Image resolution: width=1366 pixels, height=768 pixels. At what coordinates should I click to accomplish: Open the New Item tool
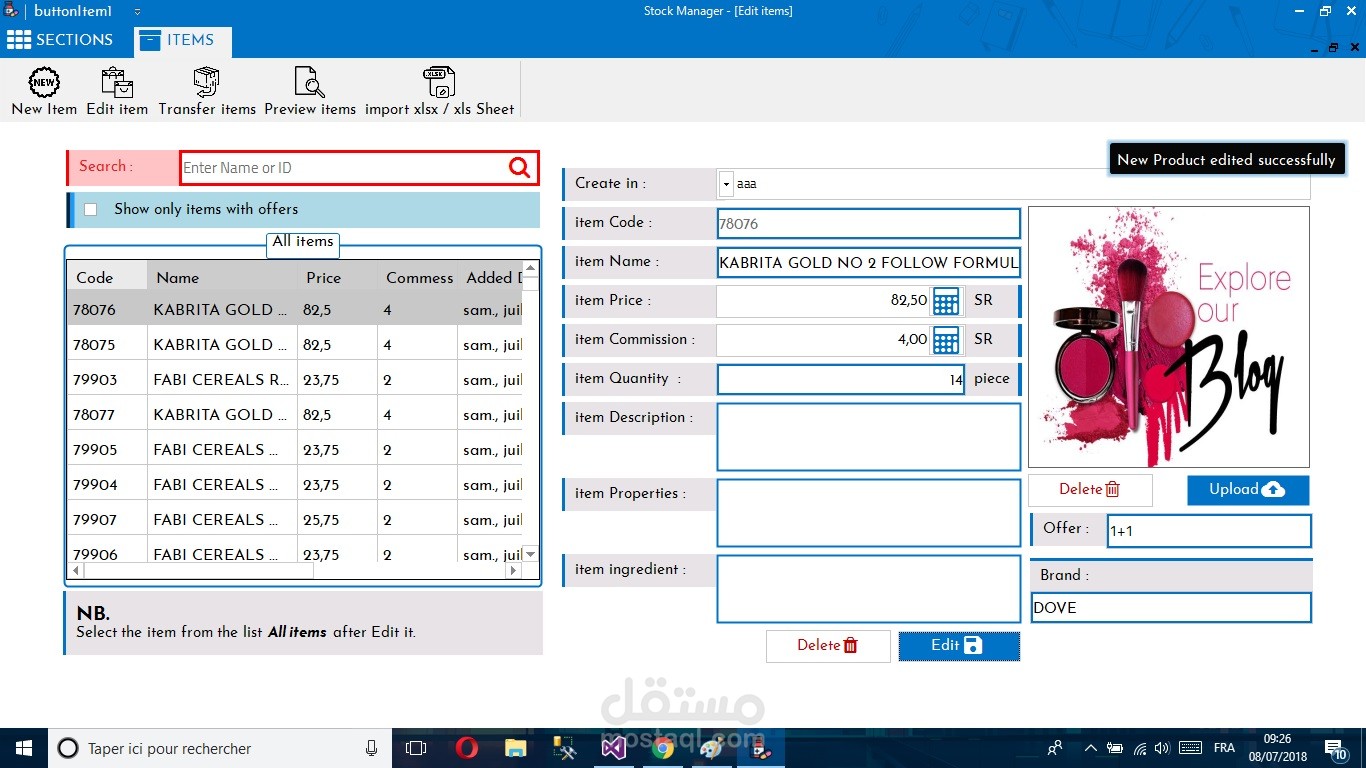44,91
